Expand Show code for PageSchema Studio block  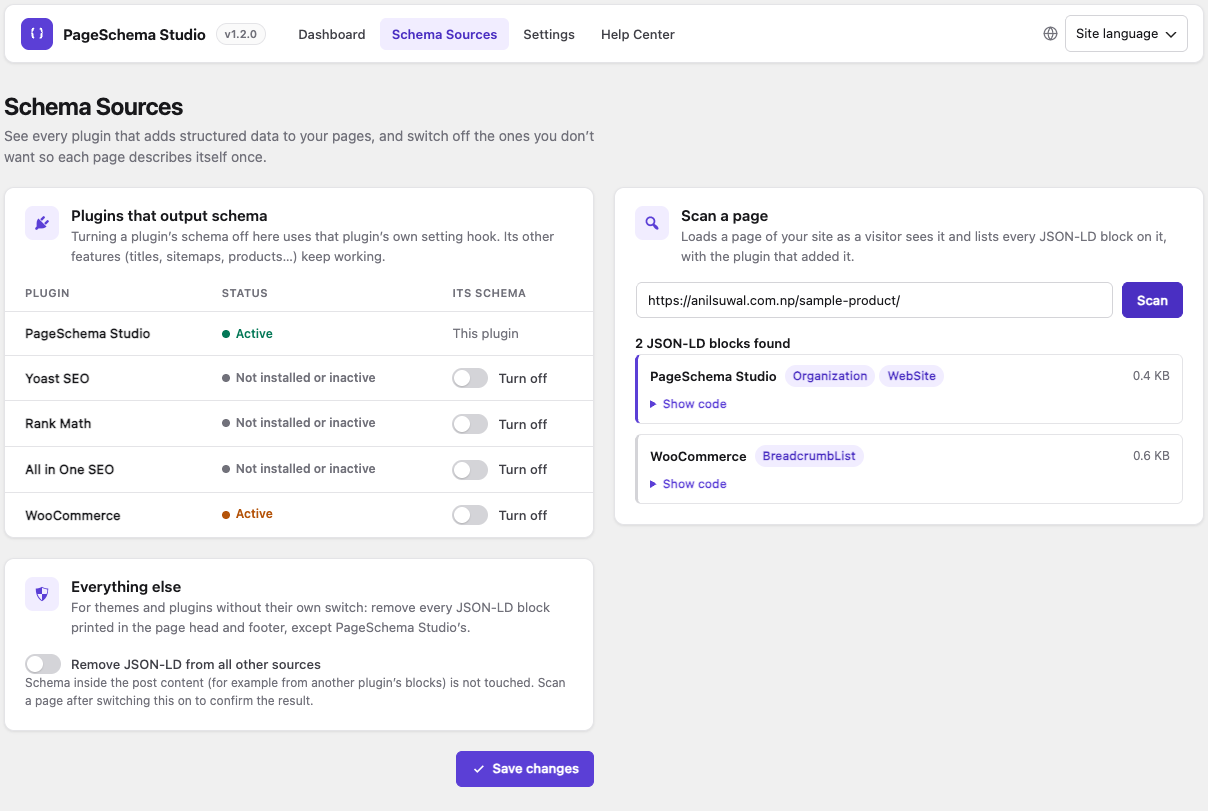click(688, 404)
